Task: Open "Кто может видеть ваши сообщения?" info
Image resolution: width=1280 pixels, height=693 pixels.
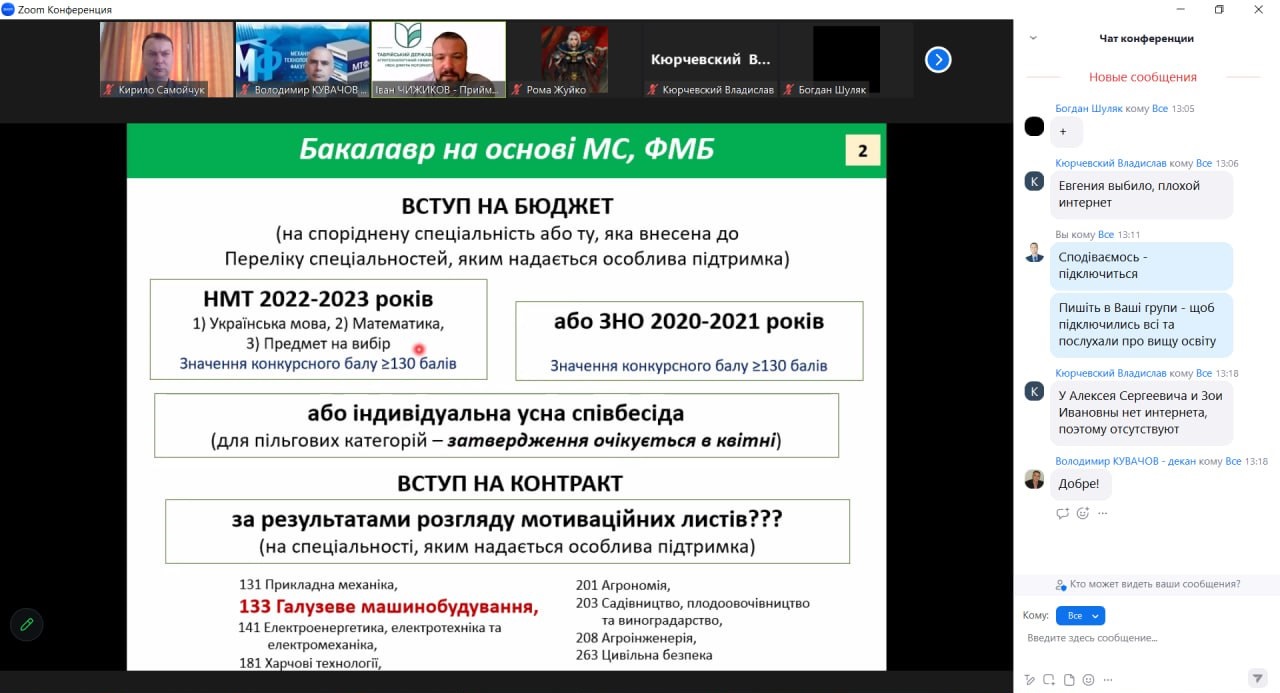Action: [x=1155, y=584]
